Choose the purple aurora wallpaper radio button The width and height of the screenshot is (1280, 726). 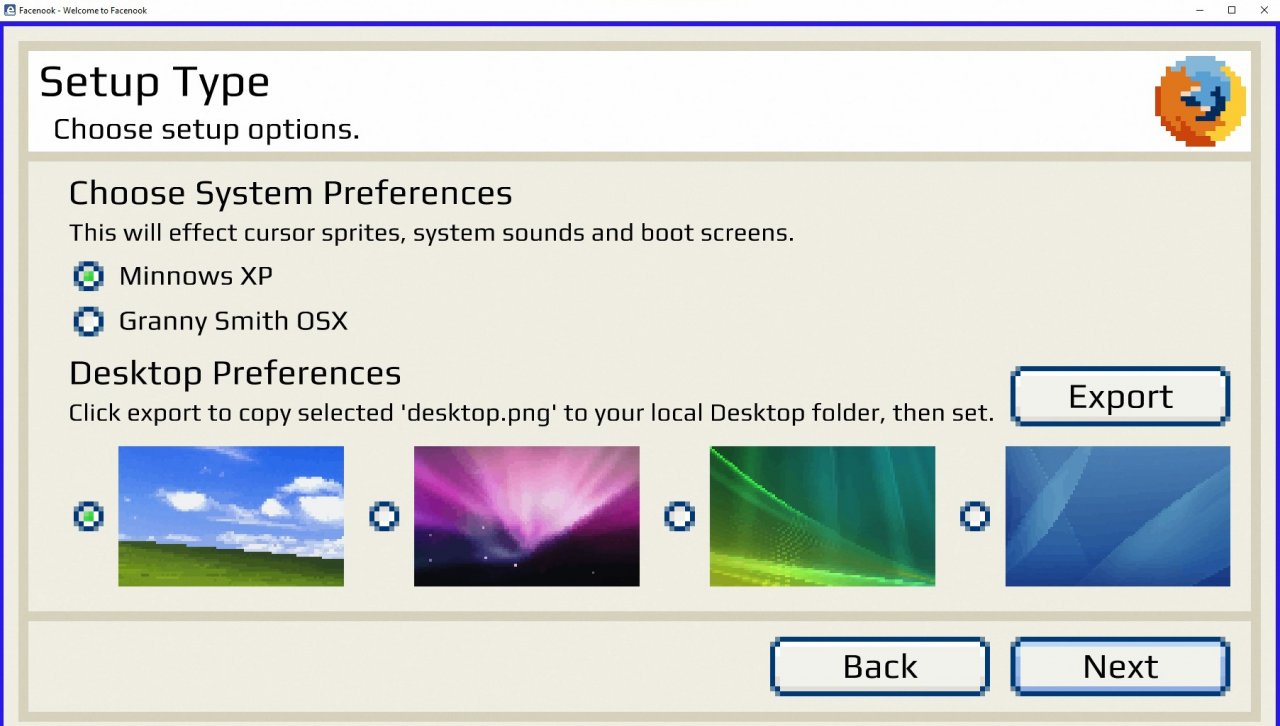(x=384, y=516)
